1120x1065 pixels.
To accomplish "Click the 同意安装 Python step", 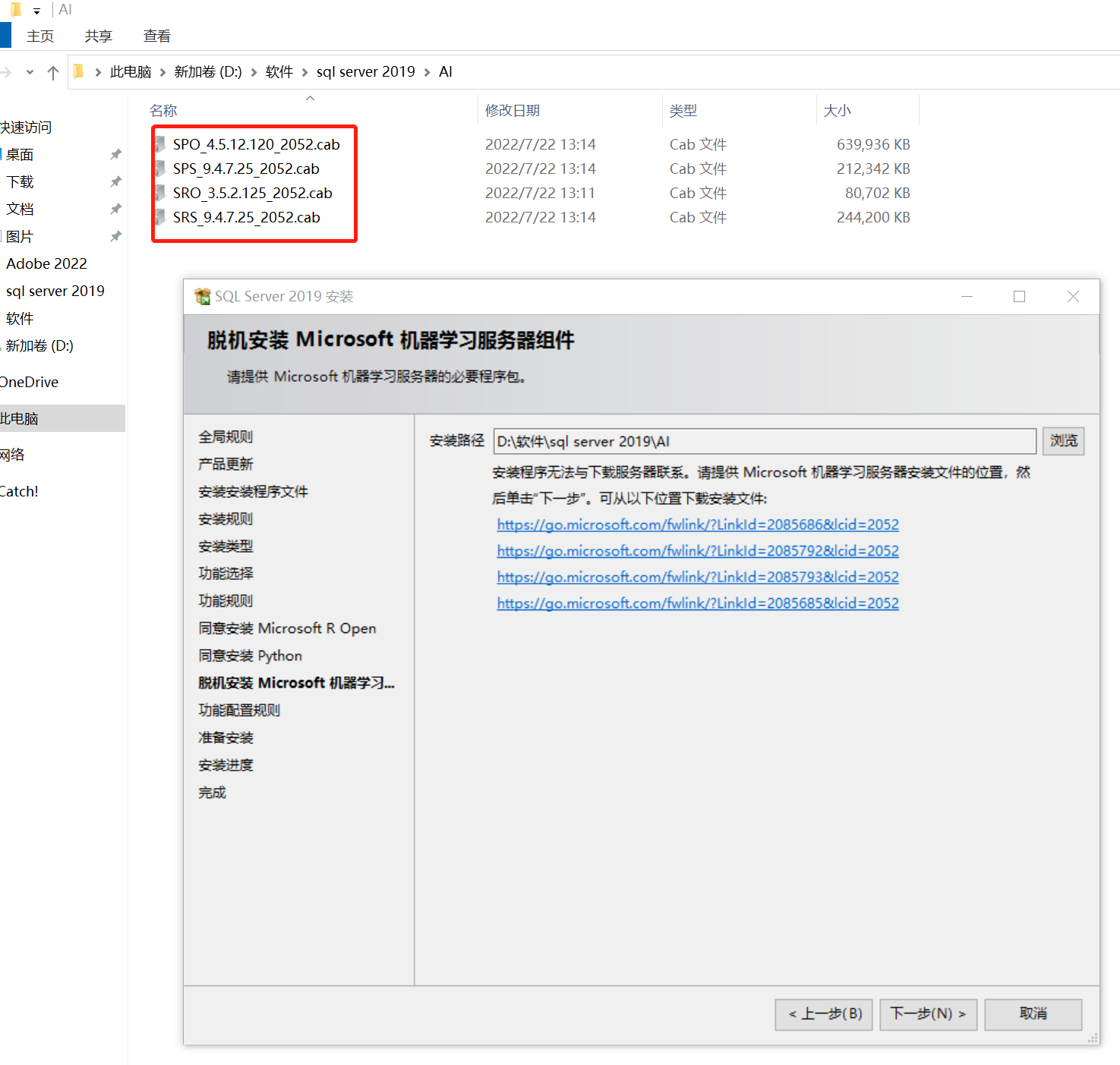I will coord(250,656).
